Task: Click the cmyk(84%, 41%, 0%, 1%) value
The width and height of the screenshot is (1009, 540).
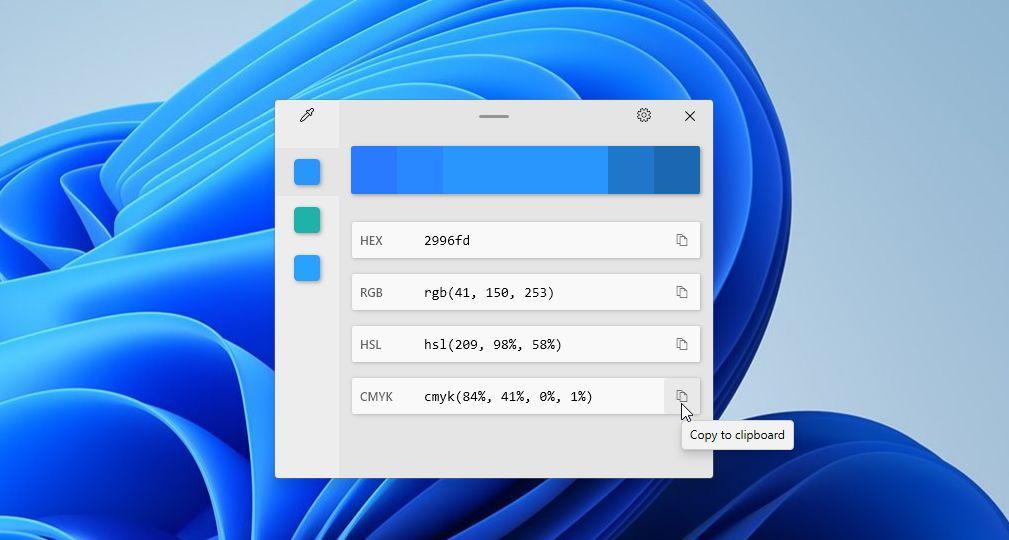Action: click(x=508, y=397)
